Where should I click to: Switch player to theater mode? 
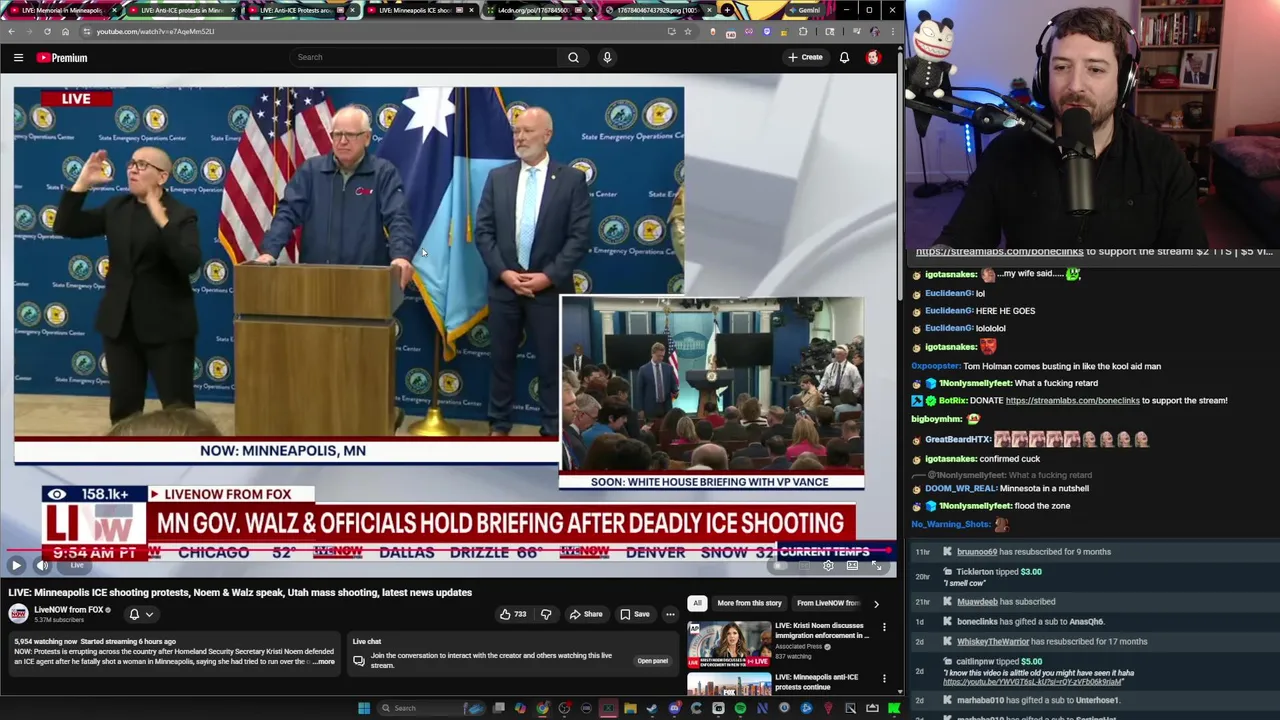(x=852, y=566)
